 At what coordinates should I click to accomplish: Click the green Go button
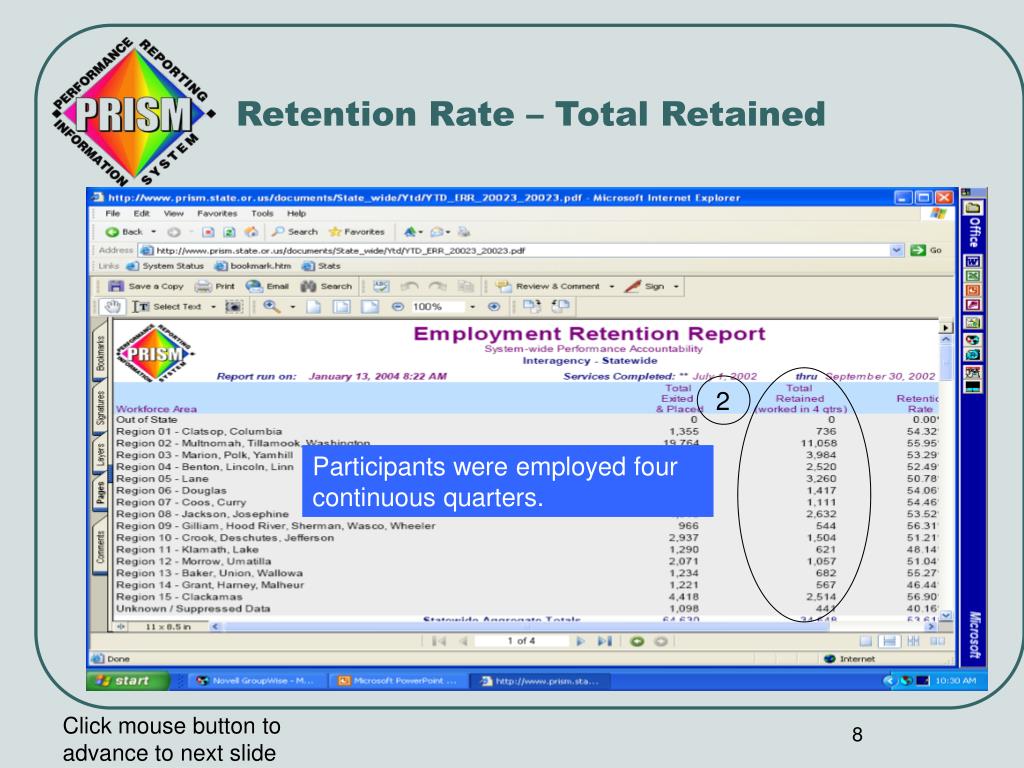click(926, 250)
